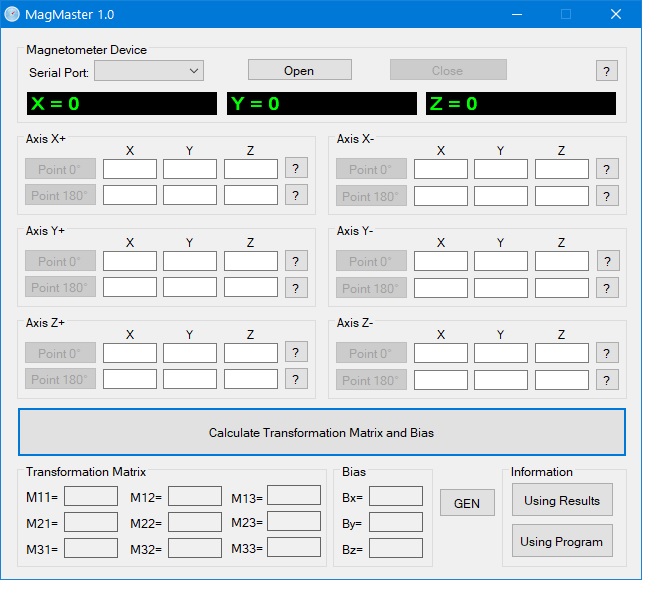Screen dimensions: 657x596
Task: Click the Y = 0 readout display
Action: pos(322,104)
